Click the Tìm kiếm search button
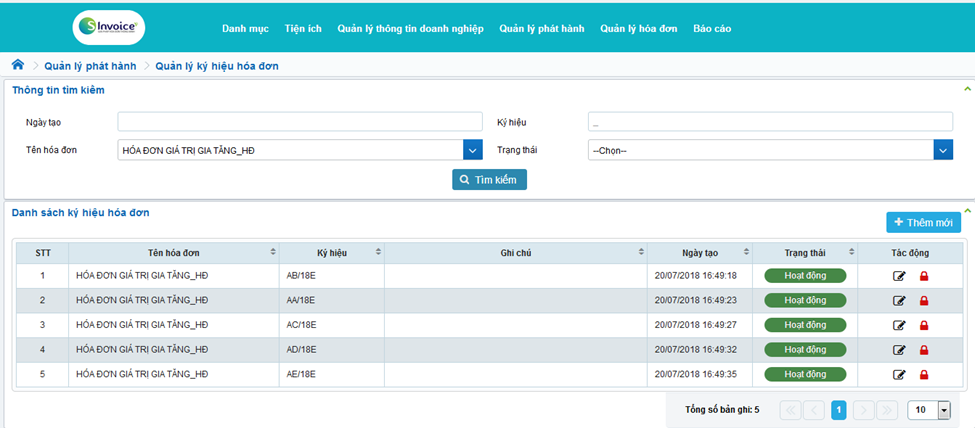Screen dimensions: 975x428 [489, 180]
